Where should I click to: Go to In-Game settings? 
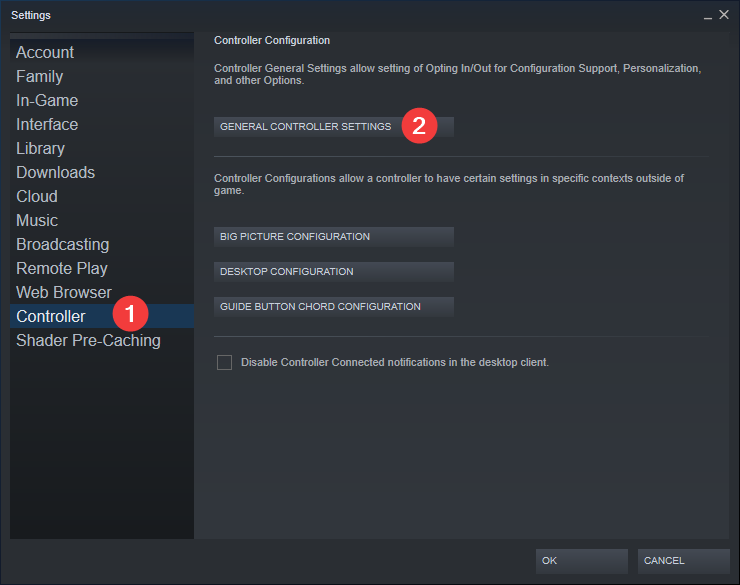pos(47,101)
